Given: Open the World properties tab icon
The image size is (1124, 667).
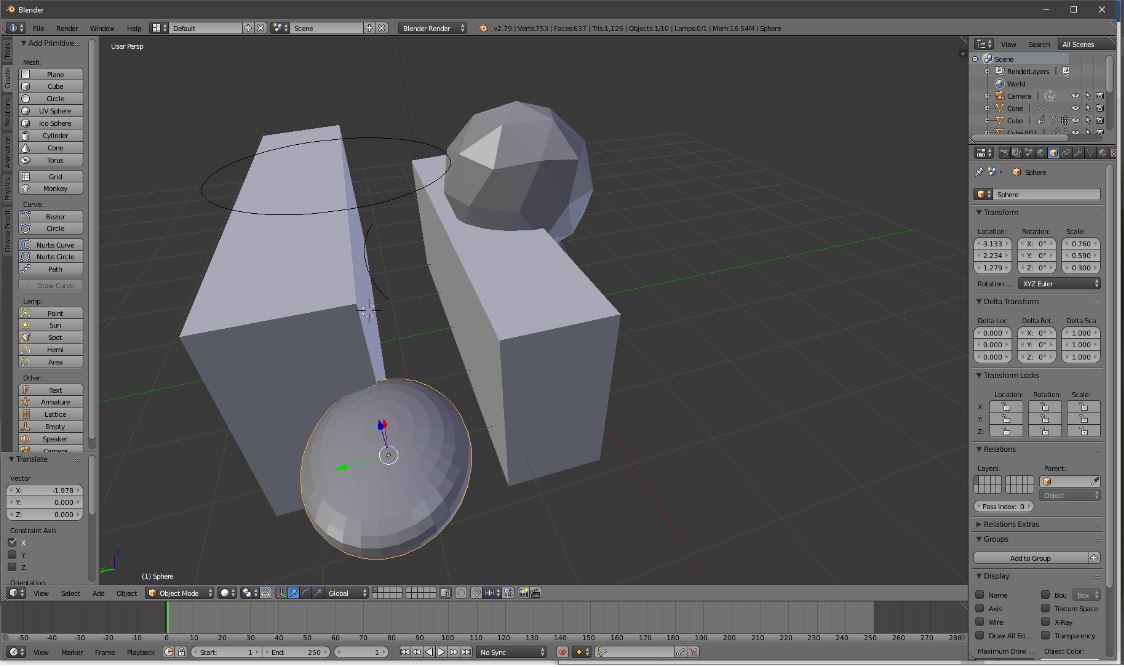Looking at the screenshot, I should 1041,153.
